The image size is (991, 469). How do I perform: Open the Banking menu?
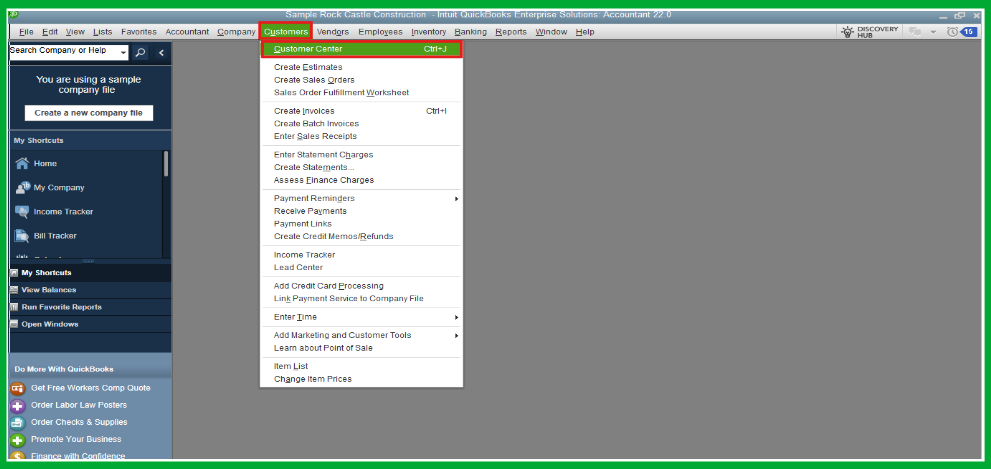471,32
